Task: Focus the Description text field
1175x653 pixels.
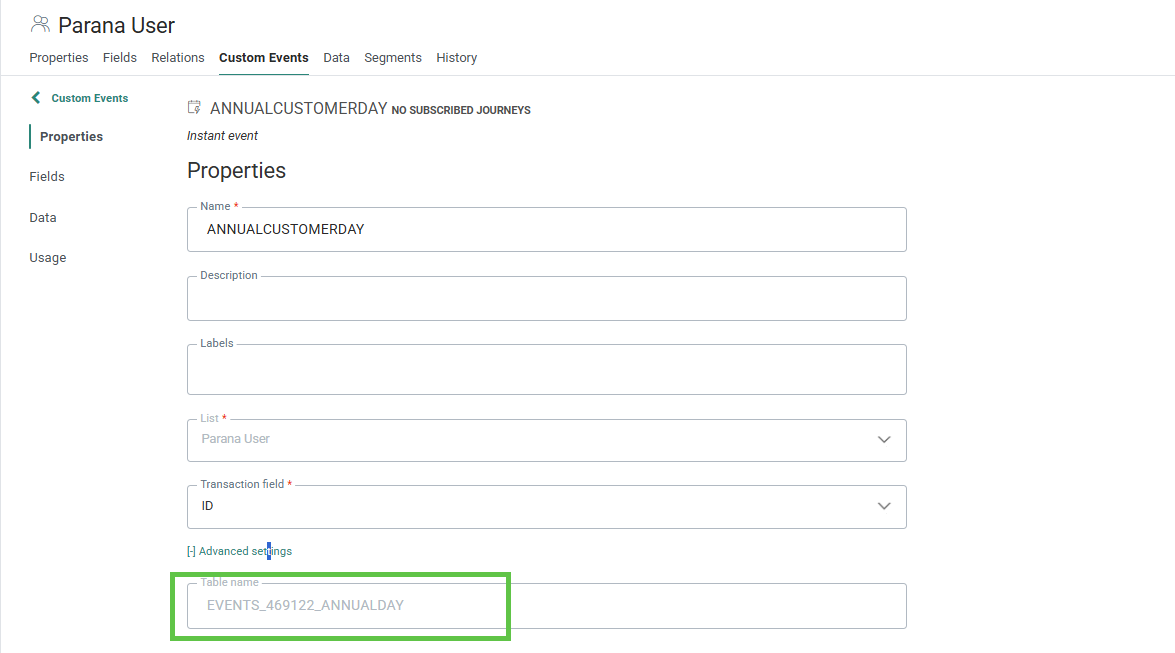Action: coord(546,299)
